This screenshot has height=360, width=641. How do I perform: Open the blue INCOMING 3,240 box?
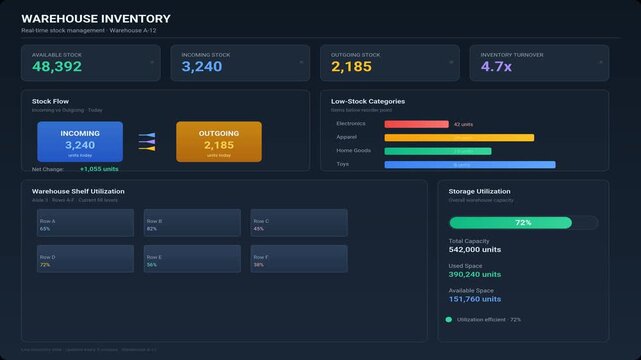tap(80, 142)
